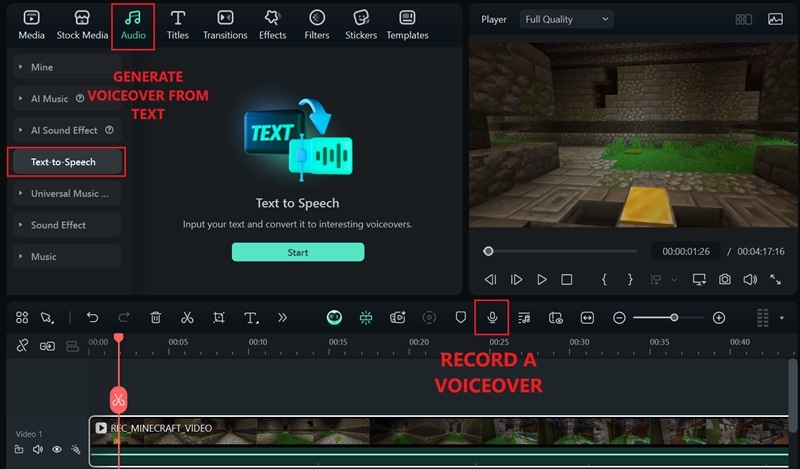Image resolution: width=800 pixels, height=469 pixels.
Task: Show more toolbar tools
Action: click(x=282, y=318)
